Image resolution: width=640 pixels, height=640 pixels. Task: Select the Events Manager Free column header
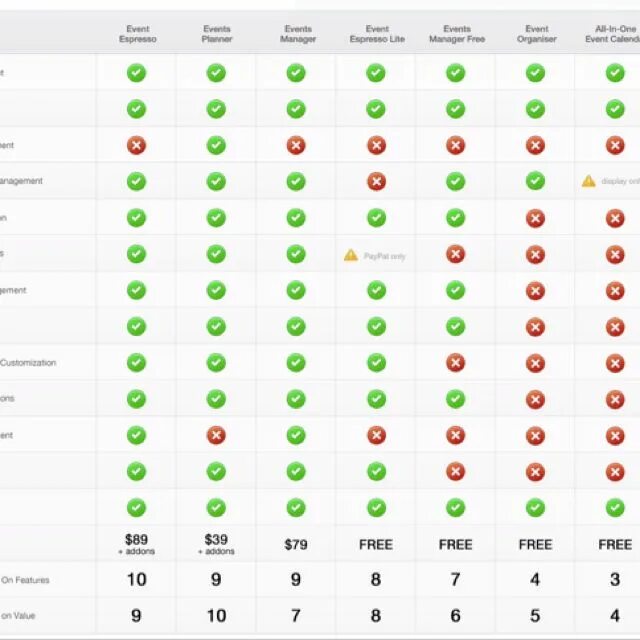click(457, 34)
